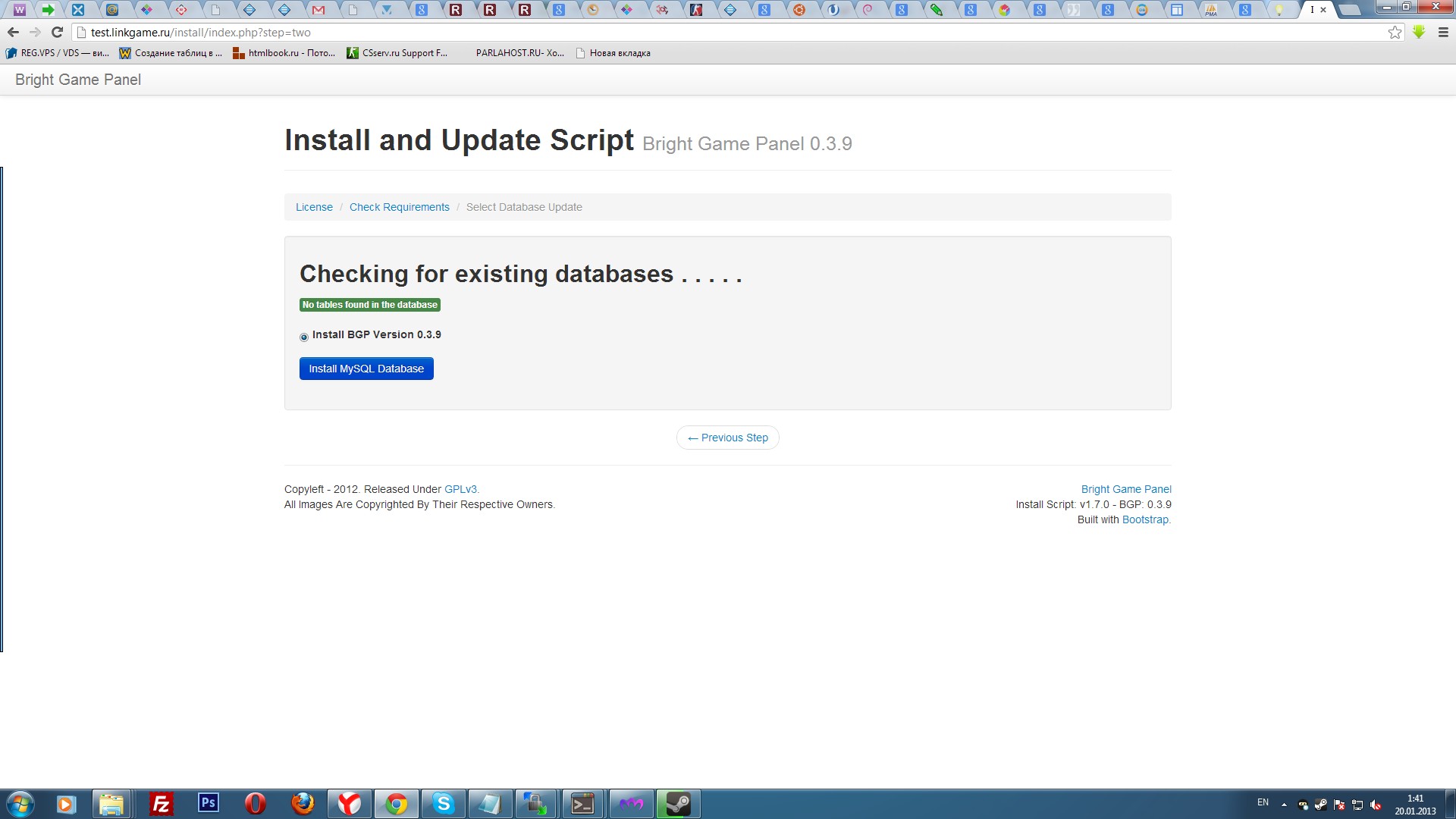This screenshot has width=1456, height=819.
Task: Mute or adjust the system volume icon
Action: pos(1376,805)
